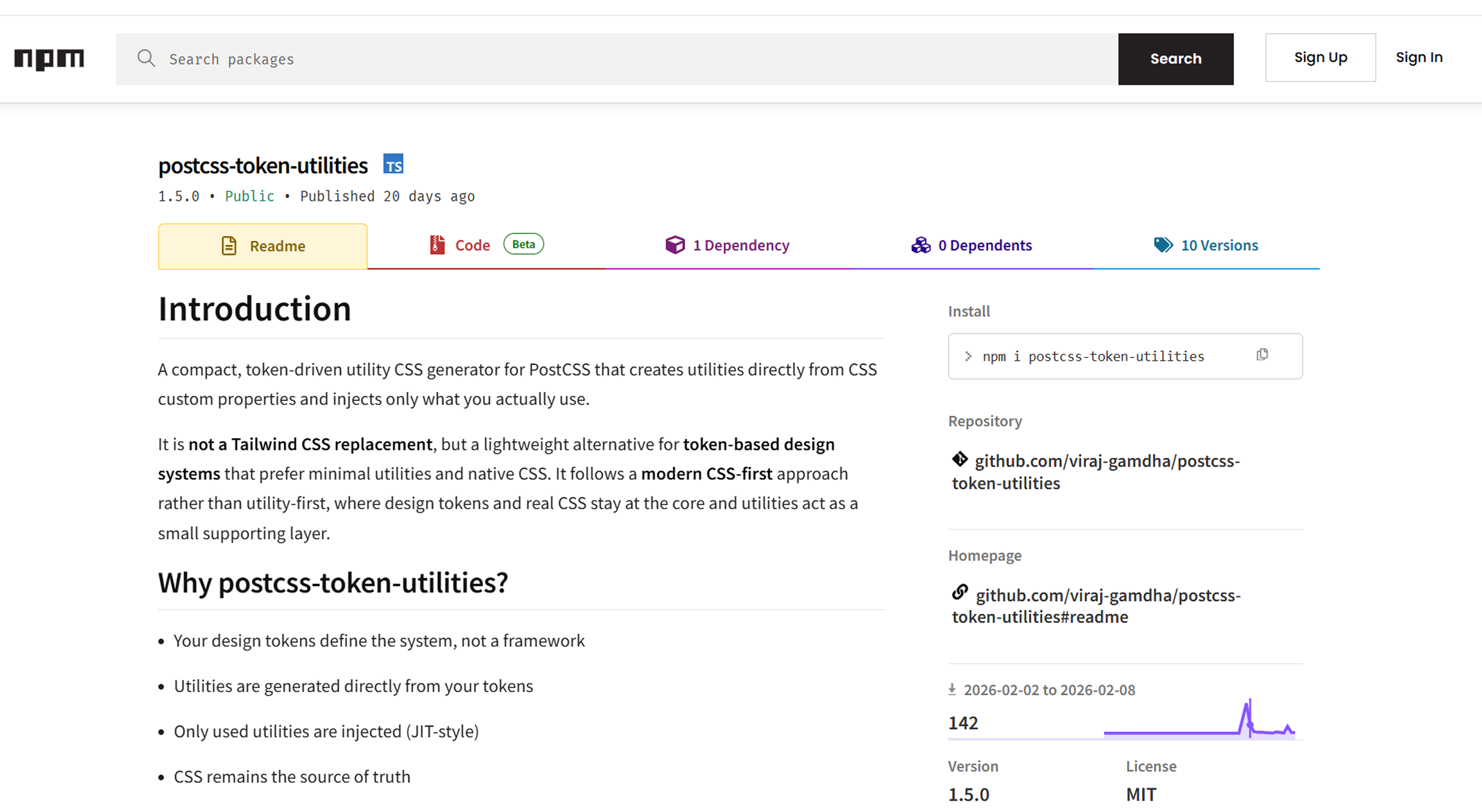Click the install command box
The image size is (1482, 812).
click(1125, 356)
